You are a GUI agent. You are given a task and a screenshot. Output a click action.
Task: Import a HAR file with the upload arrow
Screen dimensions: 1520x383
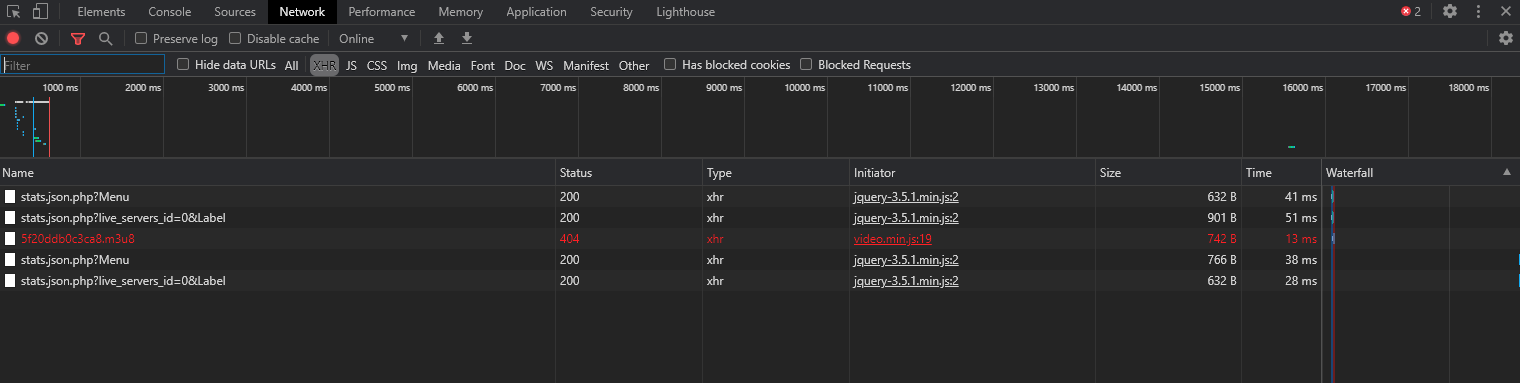click(x=438, y=38)
